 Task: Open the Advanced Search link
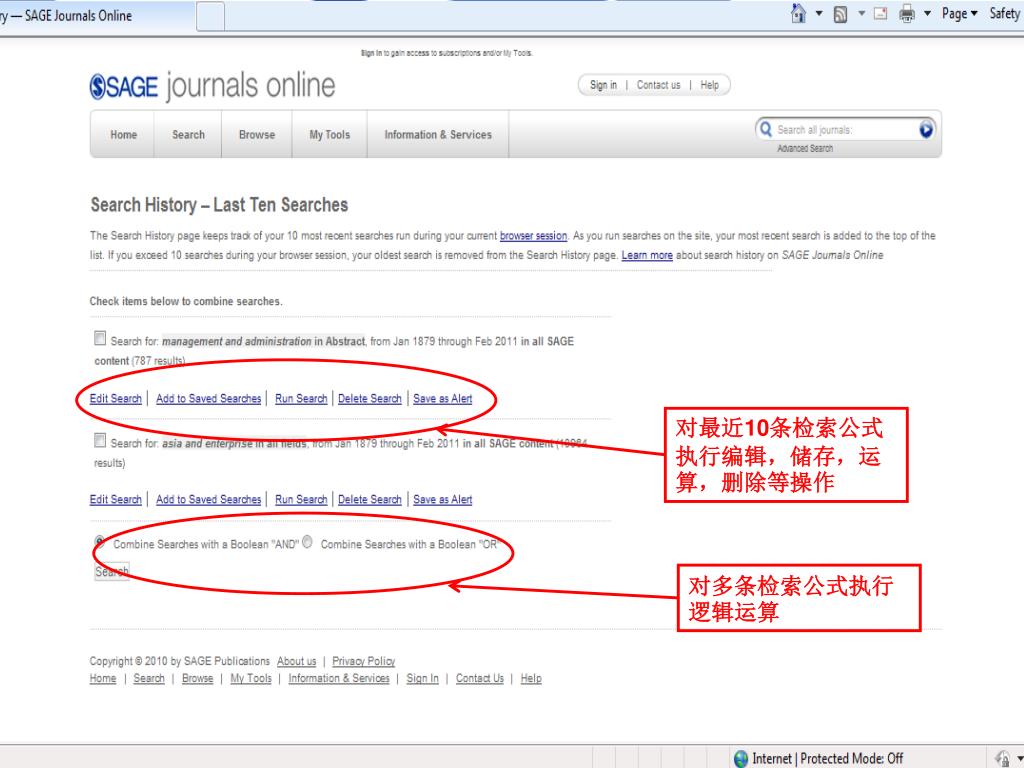point(805,148)
